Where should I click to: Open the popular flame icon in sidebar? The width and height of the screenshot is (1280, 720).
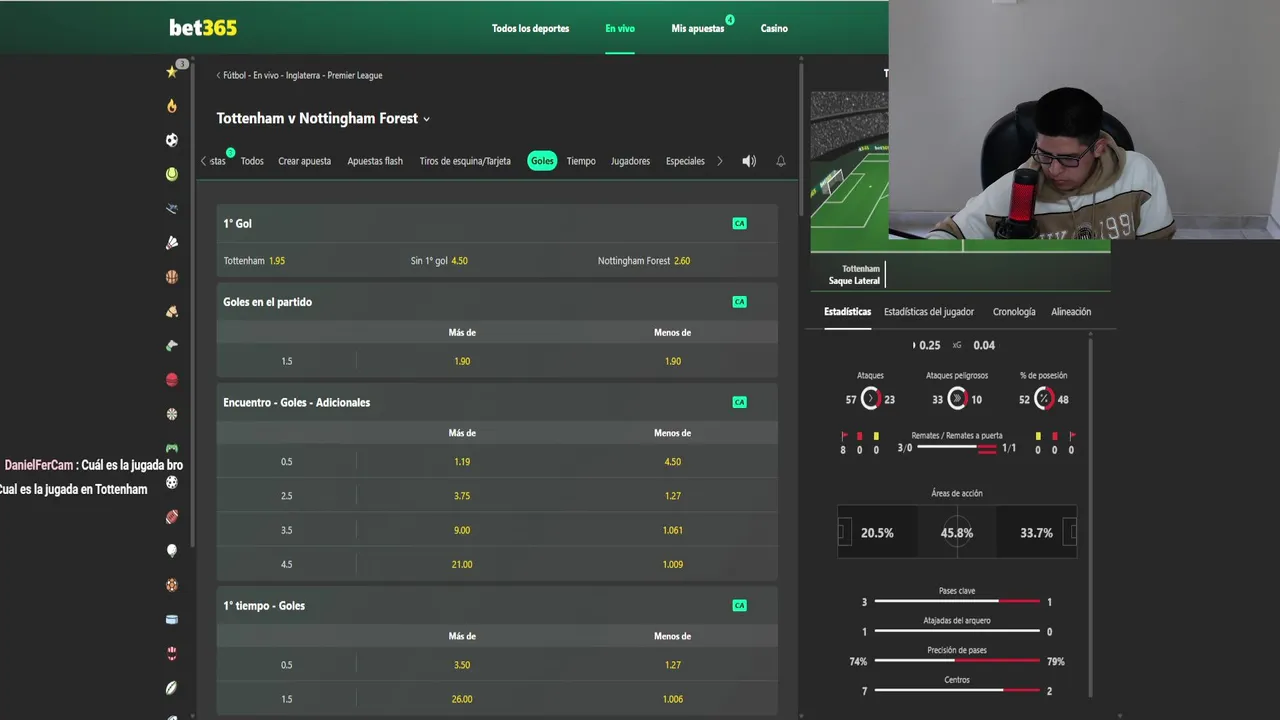172,106
